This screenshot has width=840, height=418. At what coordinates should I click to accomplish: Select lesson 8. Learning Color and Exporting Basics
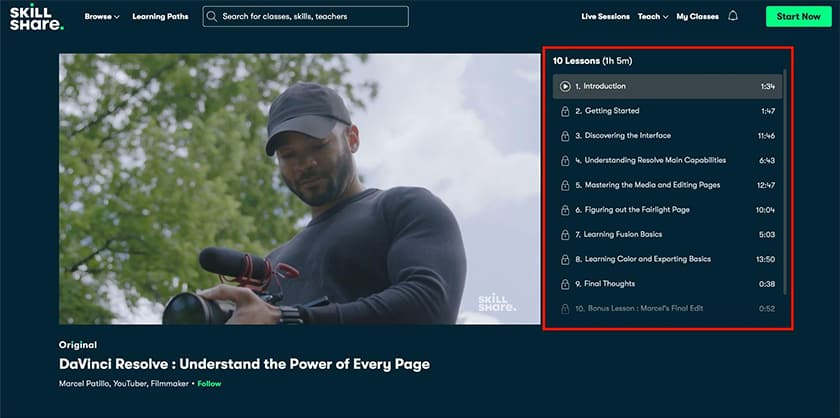(x=667, y=259)
